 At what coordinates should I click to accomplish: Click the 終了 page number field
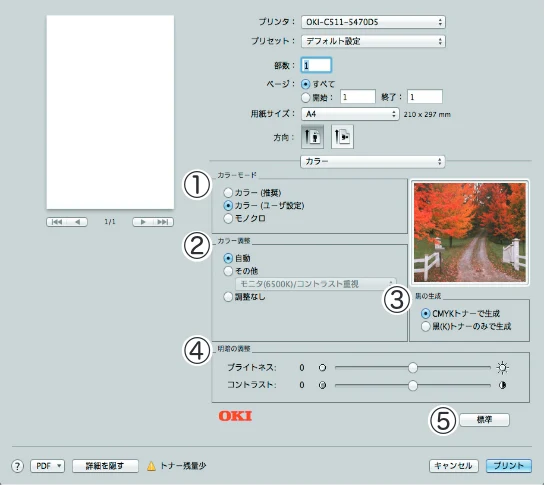[x=425, y=97]
